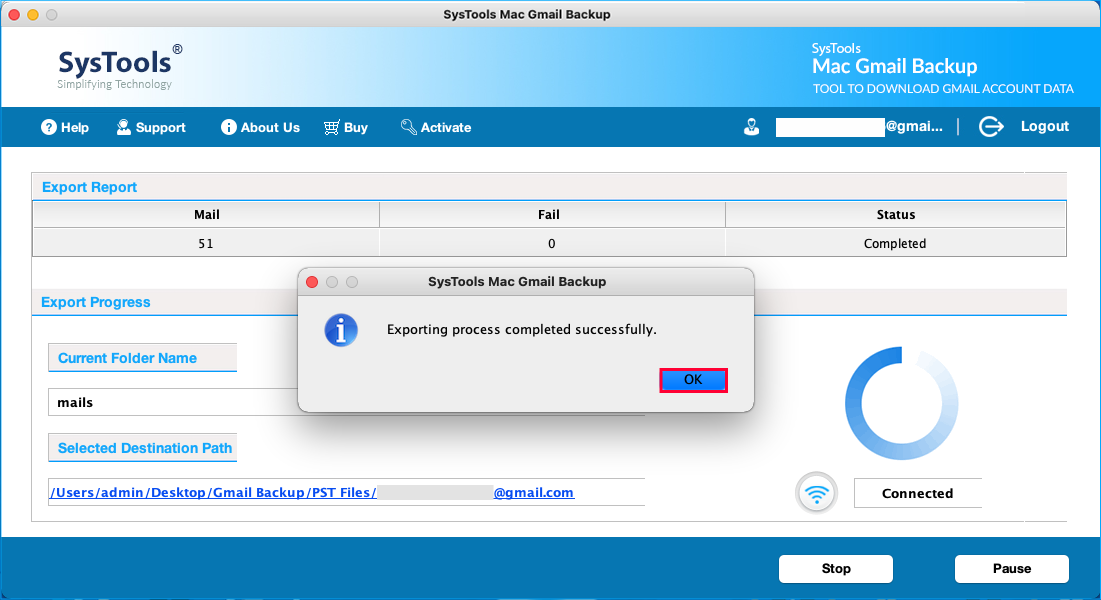This screenshot has width=1101, height=600.
Task: Close the main window with red button
Action: [x=14, y=14]
